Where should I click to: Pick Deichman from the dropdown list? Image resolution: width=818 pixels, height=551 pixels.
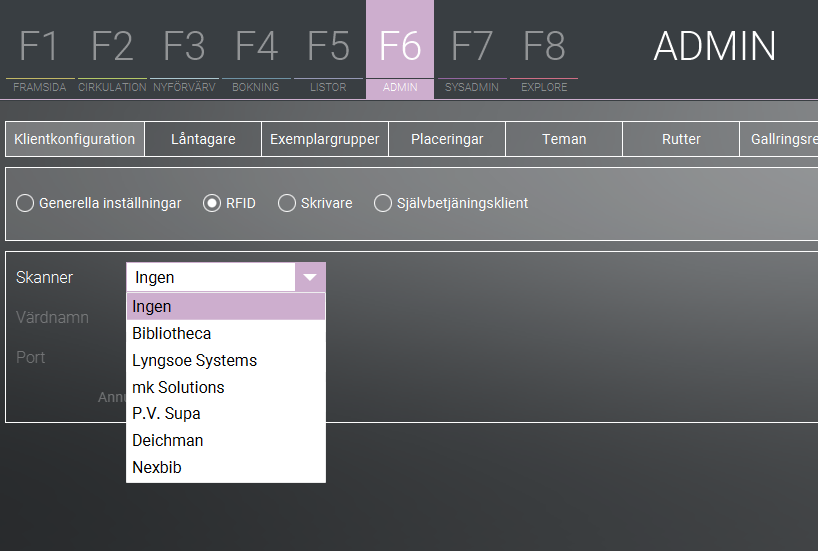point(226,440)
